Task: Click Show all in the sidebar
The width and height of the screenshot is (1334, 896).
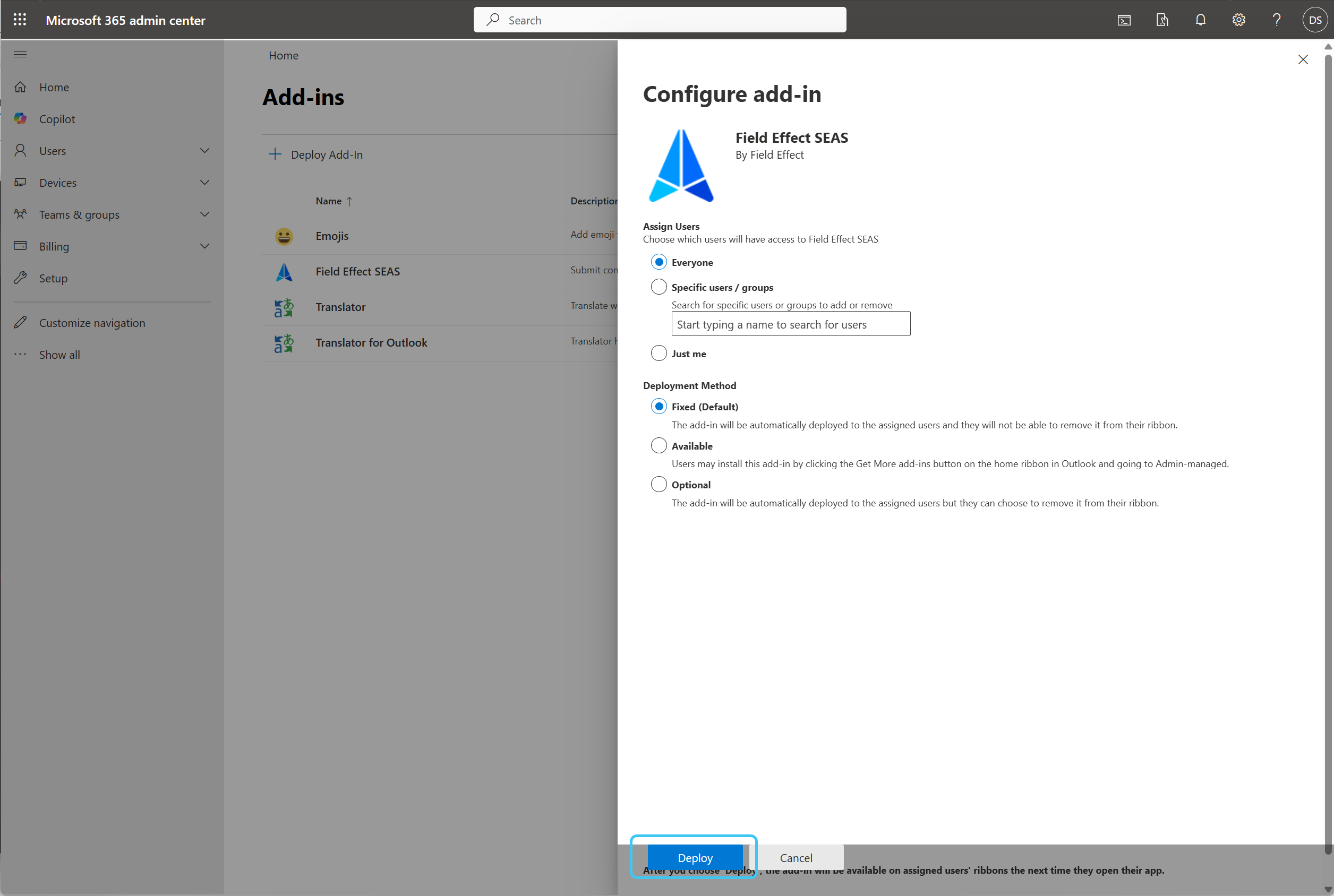Action: click(59, 355)
